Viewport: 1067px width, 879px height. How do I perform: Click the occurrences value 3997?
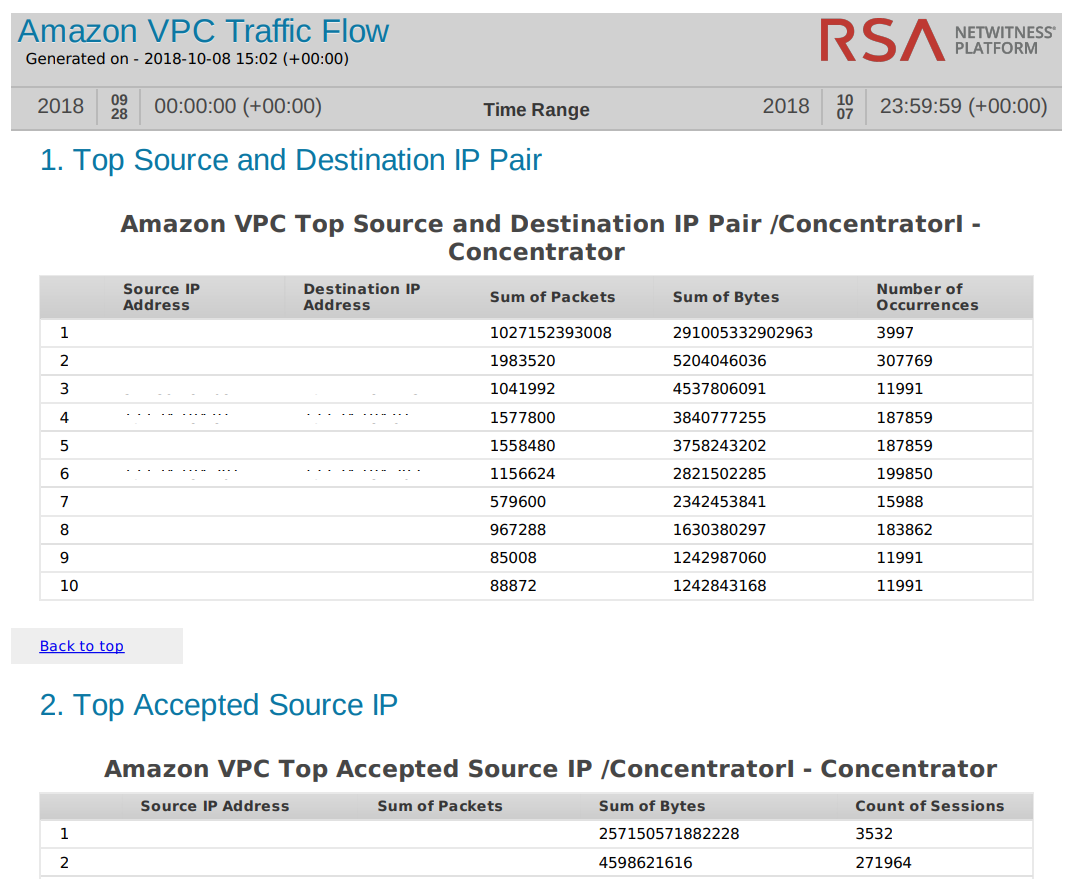point(895,333)
